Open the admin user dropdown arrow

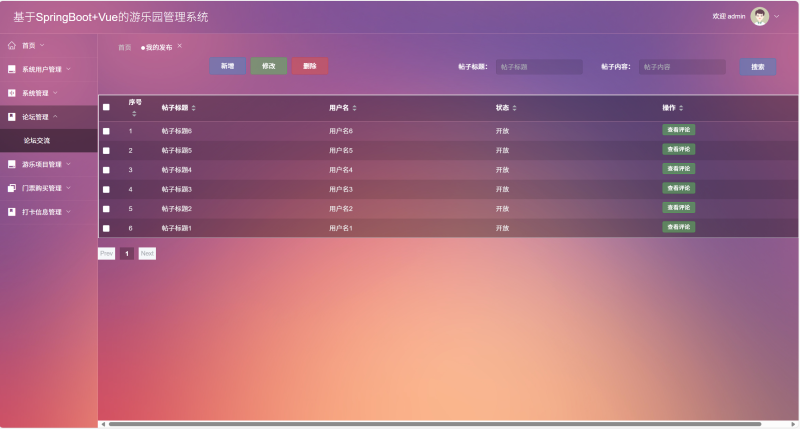tap(777, 16)
